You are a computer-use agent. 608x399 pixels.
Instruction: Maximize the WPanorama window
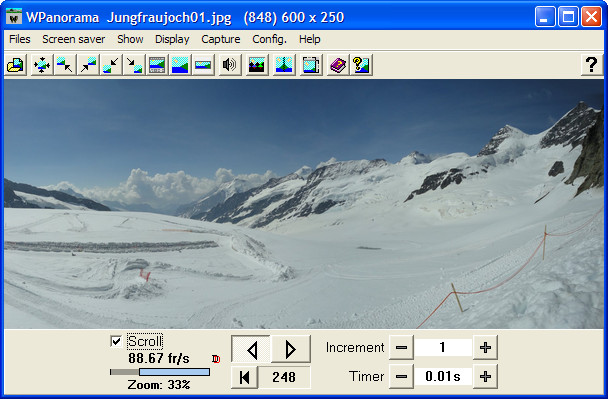[x=568, y=17]
